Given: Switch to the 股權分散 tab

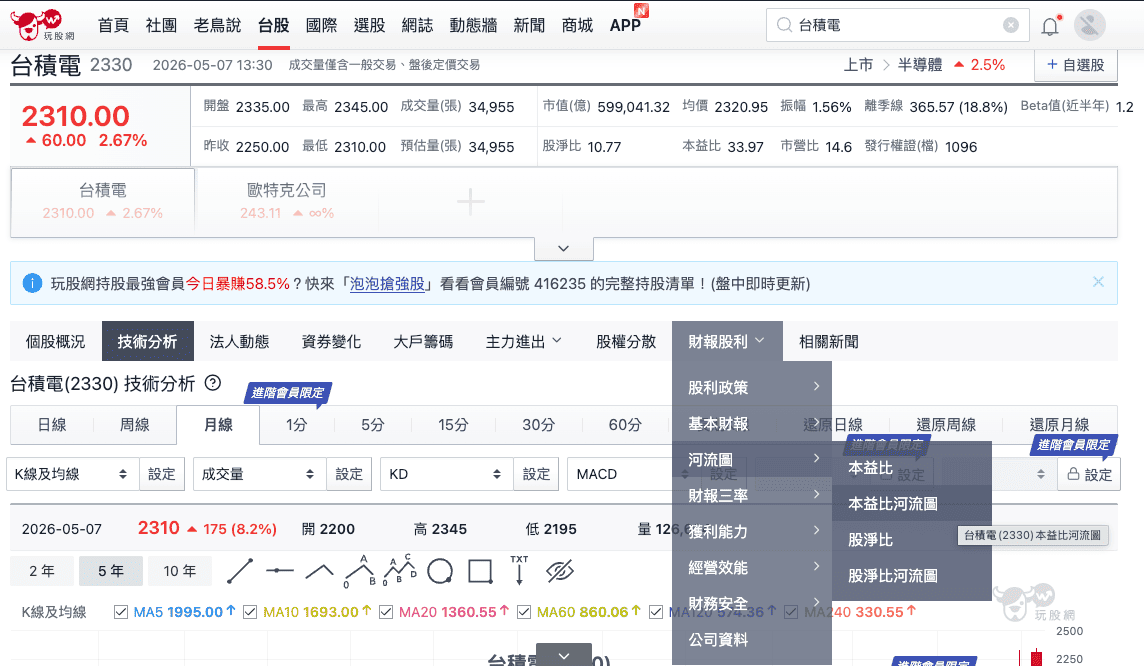Looking at the screenshot, I should click(x=626, y=341).
